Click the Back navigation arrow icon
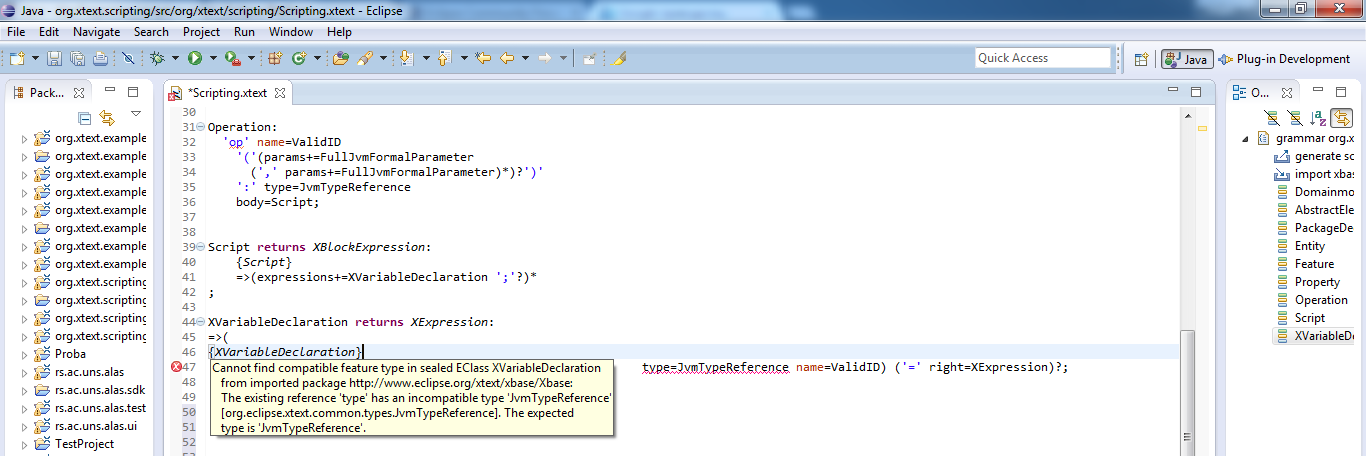 [x=507, y=59]
